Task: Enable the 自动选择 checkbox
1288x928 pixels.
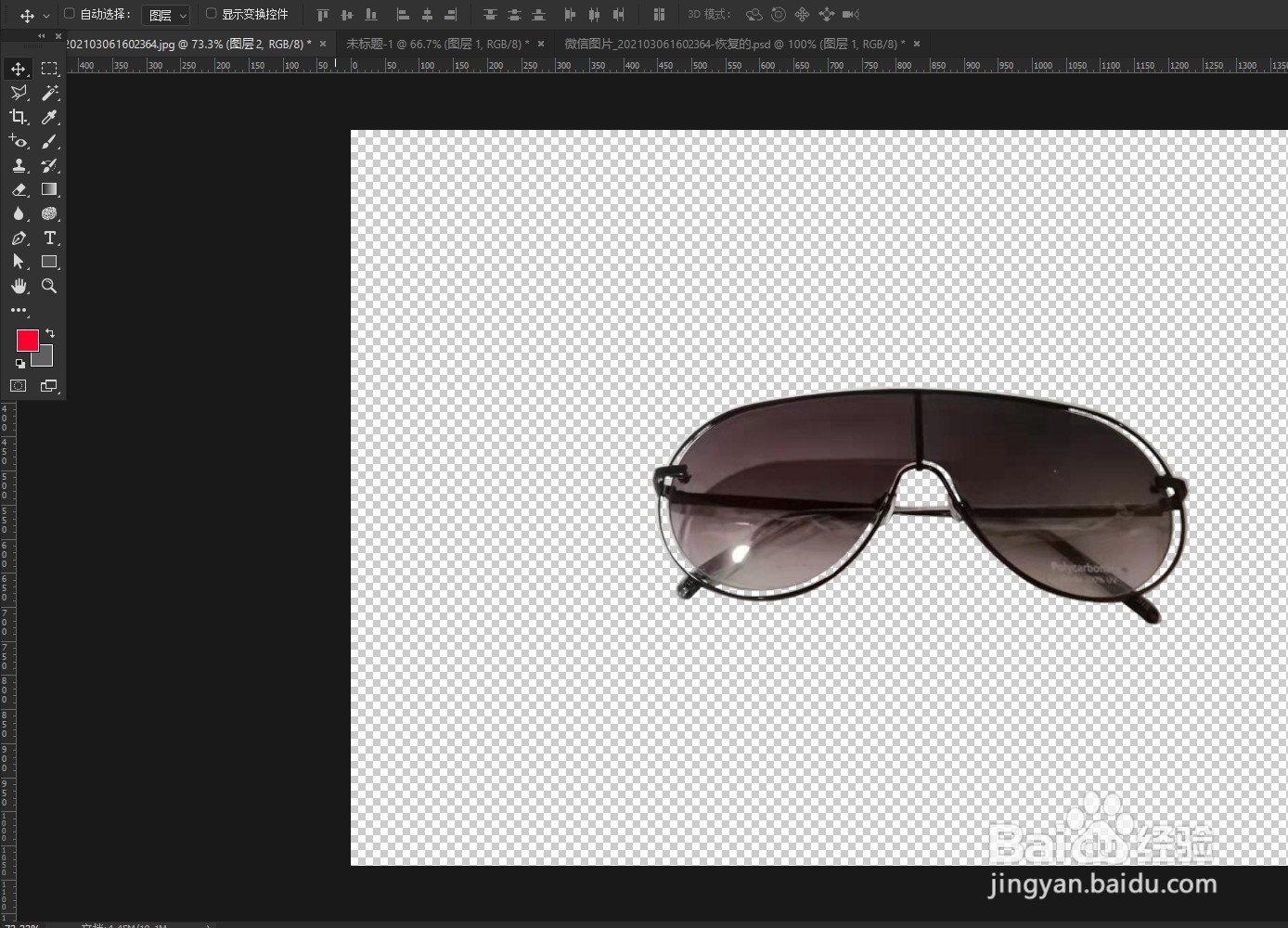Action: tap(70, 14)
